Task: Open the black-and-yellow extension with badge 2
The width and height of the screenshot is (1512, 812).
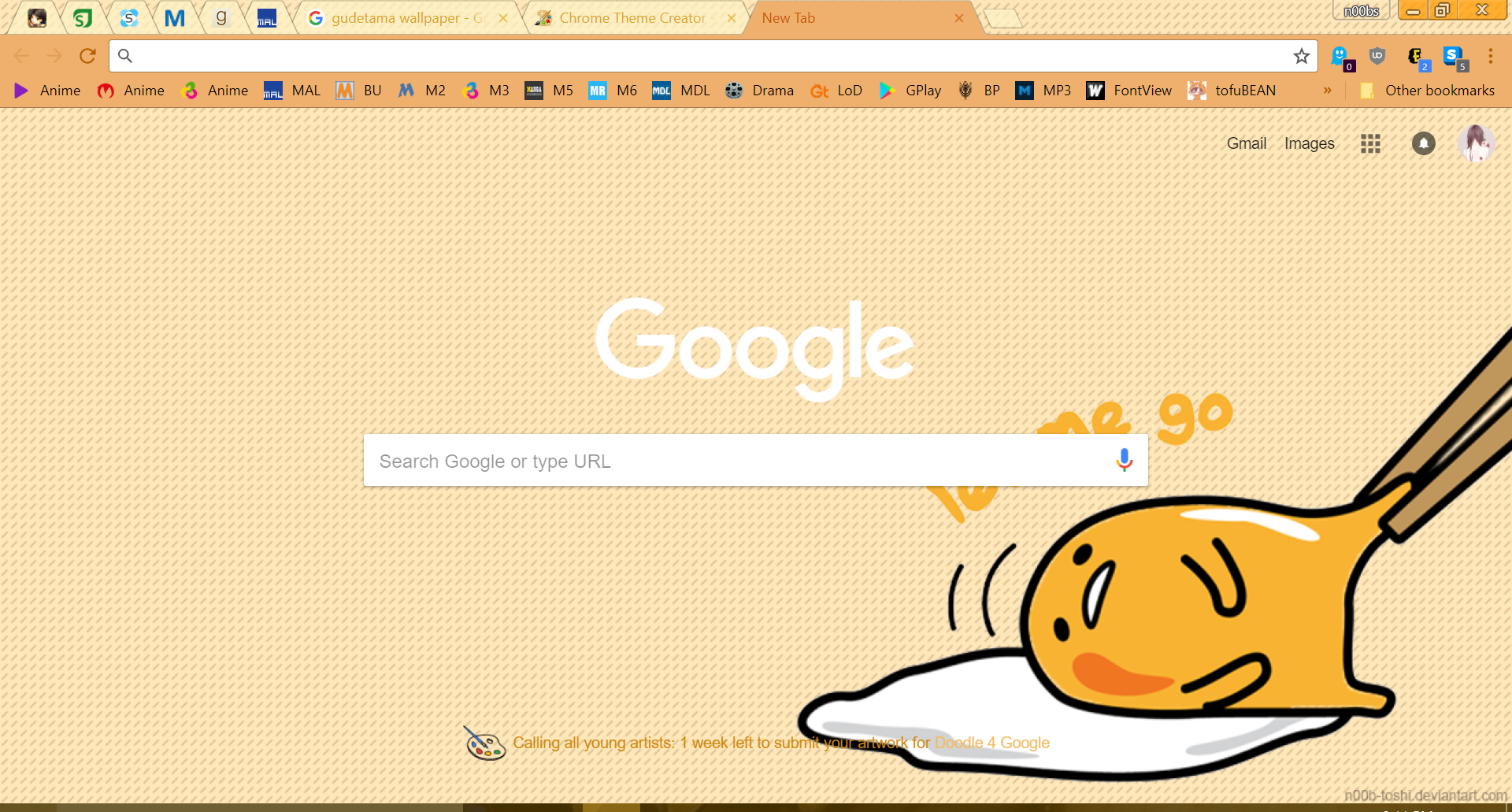Action: click(x=1417, y=57)
